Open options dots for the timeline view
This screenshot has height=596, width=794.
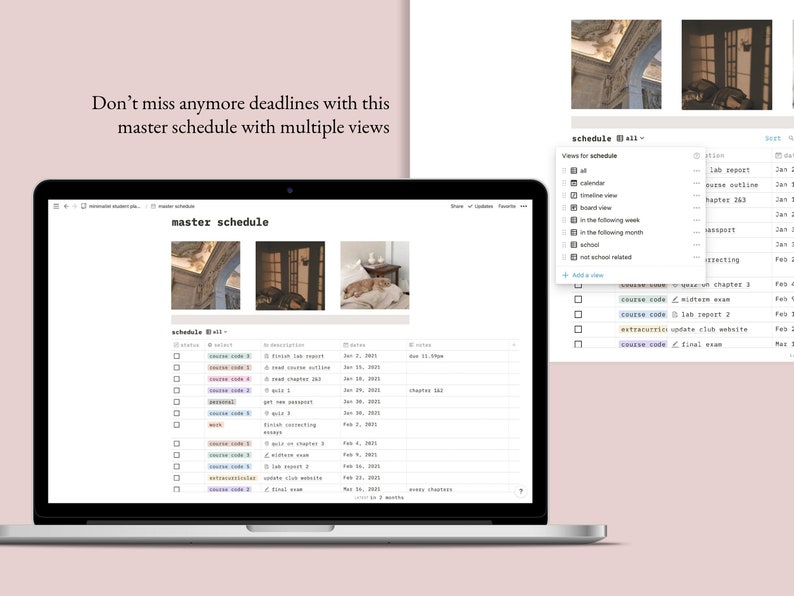pos(696,195)
